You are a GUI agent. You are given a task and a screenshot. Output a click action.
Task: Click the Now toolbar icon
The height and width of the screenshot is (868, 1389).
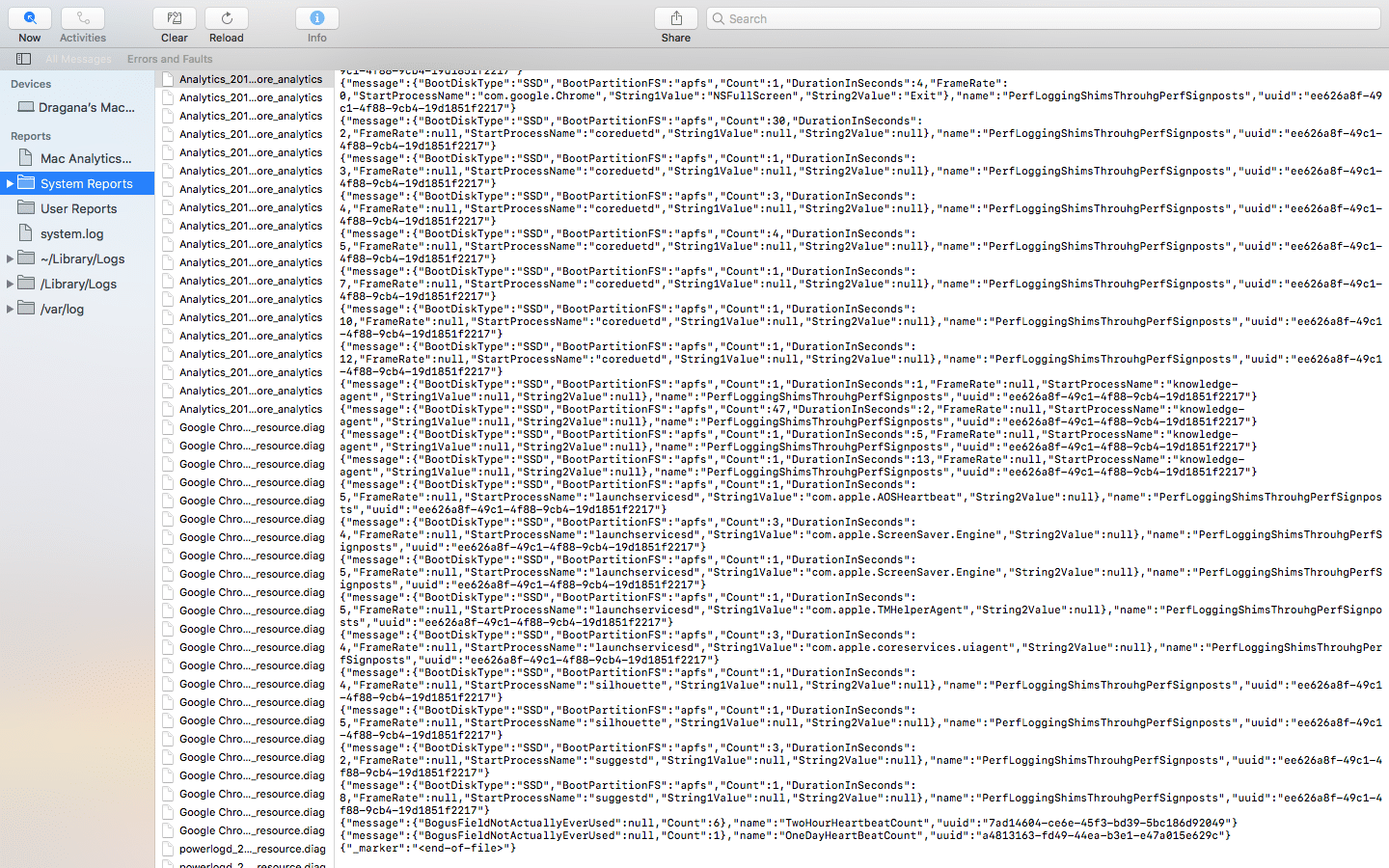[x=30, y=18]
